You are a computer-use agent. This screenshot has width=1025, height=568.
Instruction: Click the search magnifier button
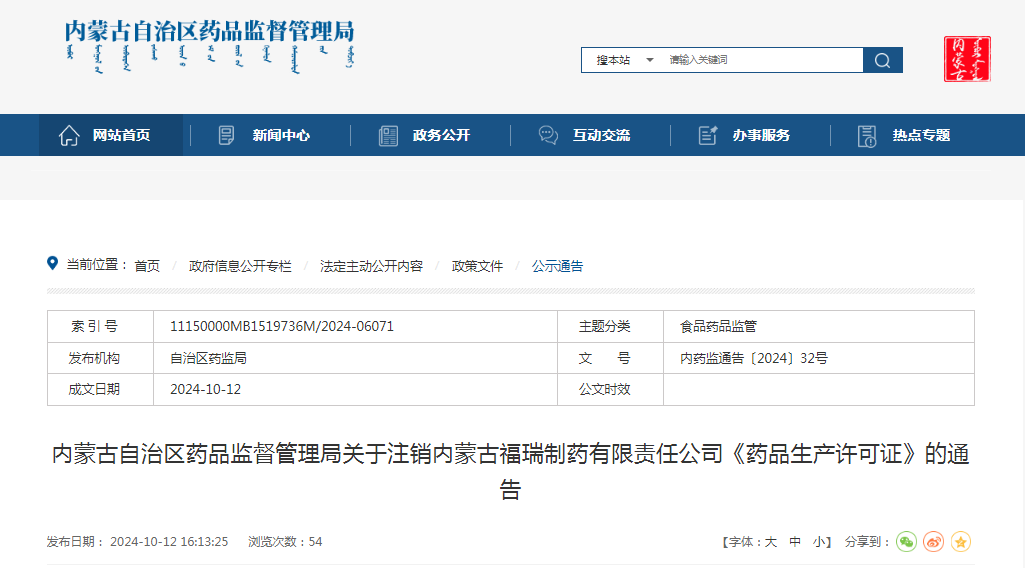882,60
